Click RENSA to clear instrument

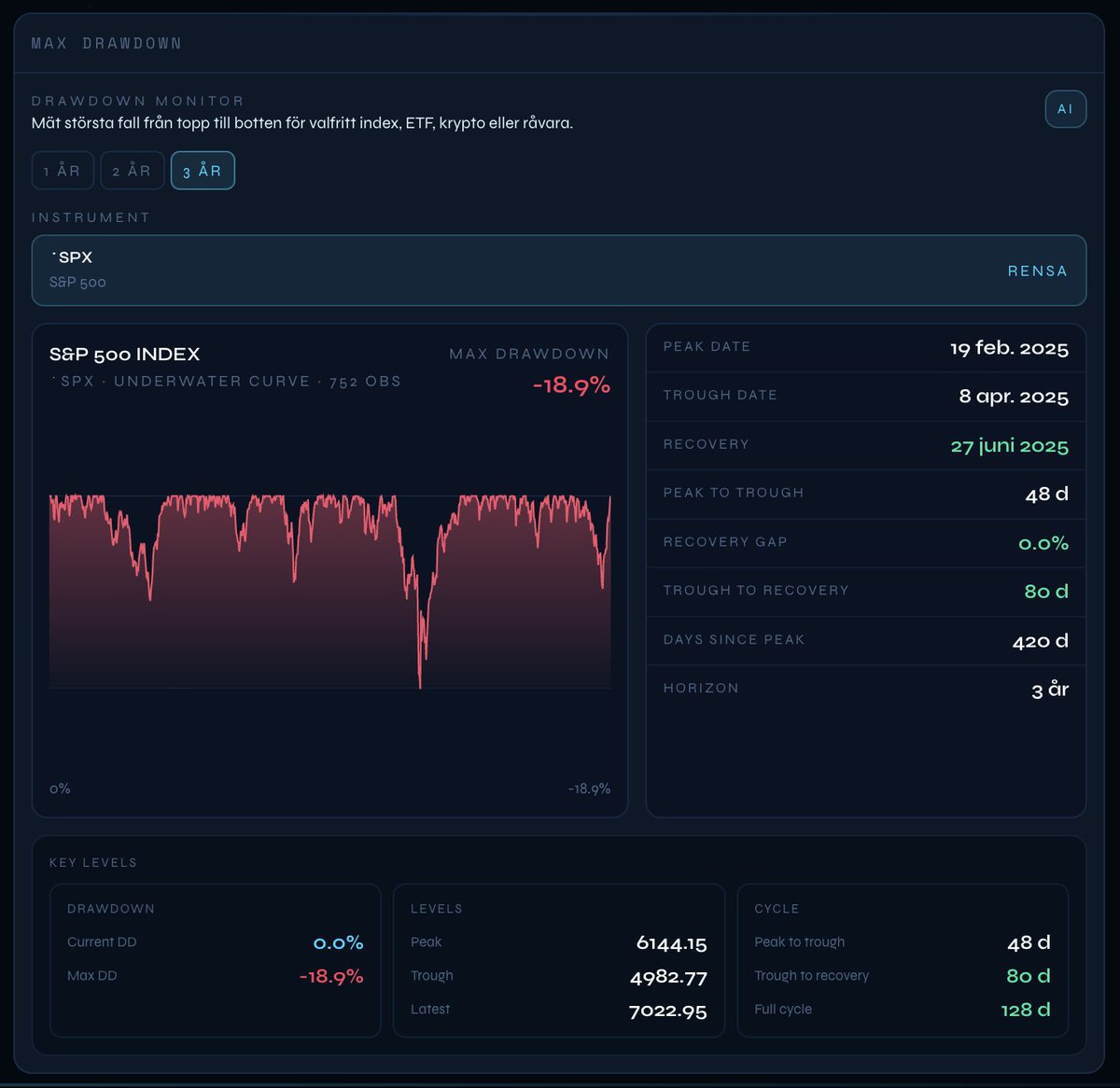1037,271
